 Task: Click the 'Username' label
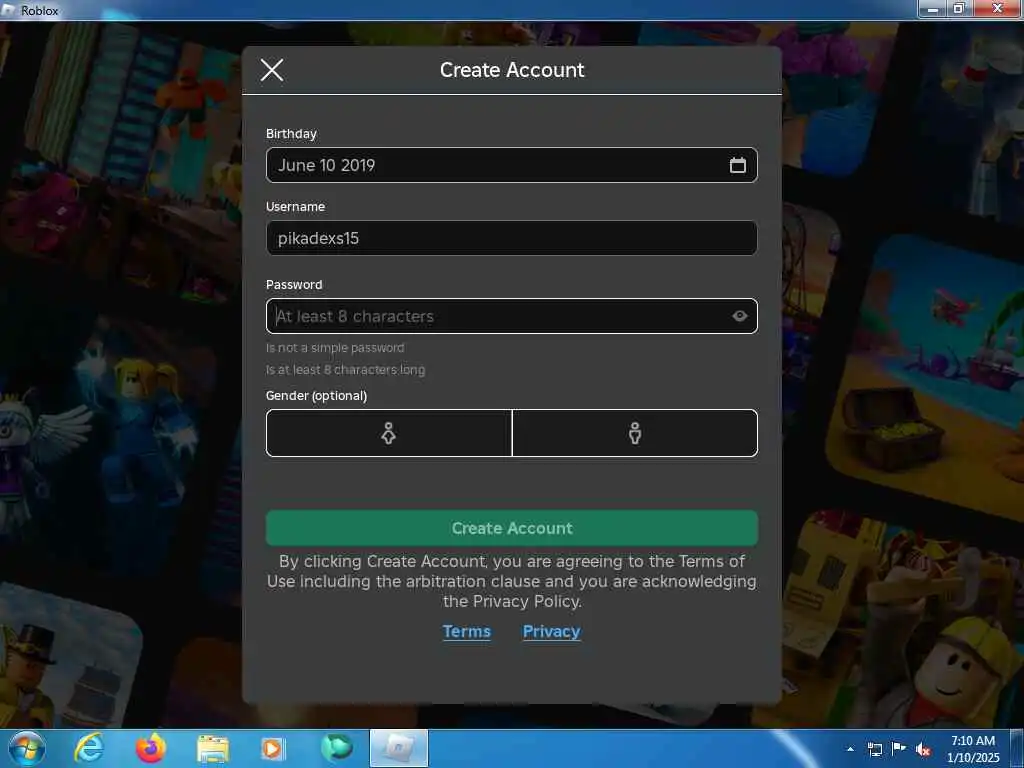click(295, 206)
